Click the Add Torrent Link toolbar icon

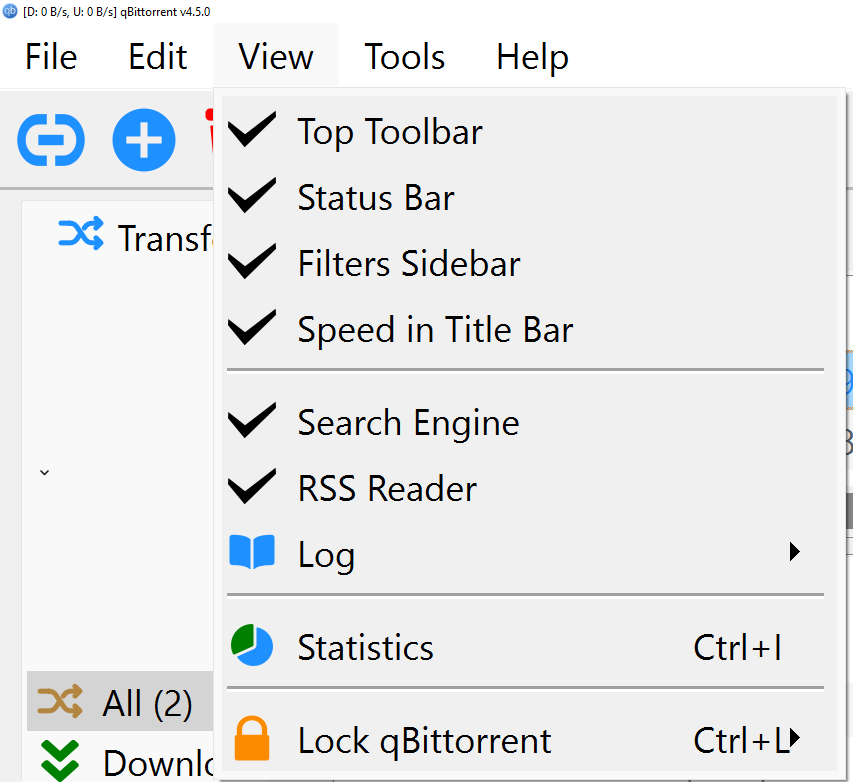[x=51, y=140]
